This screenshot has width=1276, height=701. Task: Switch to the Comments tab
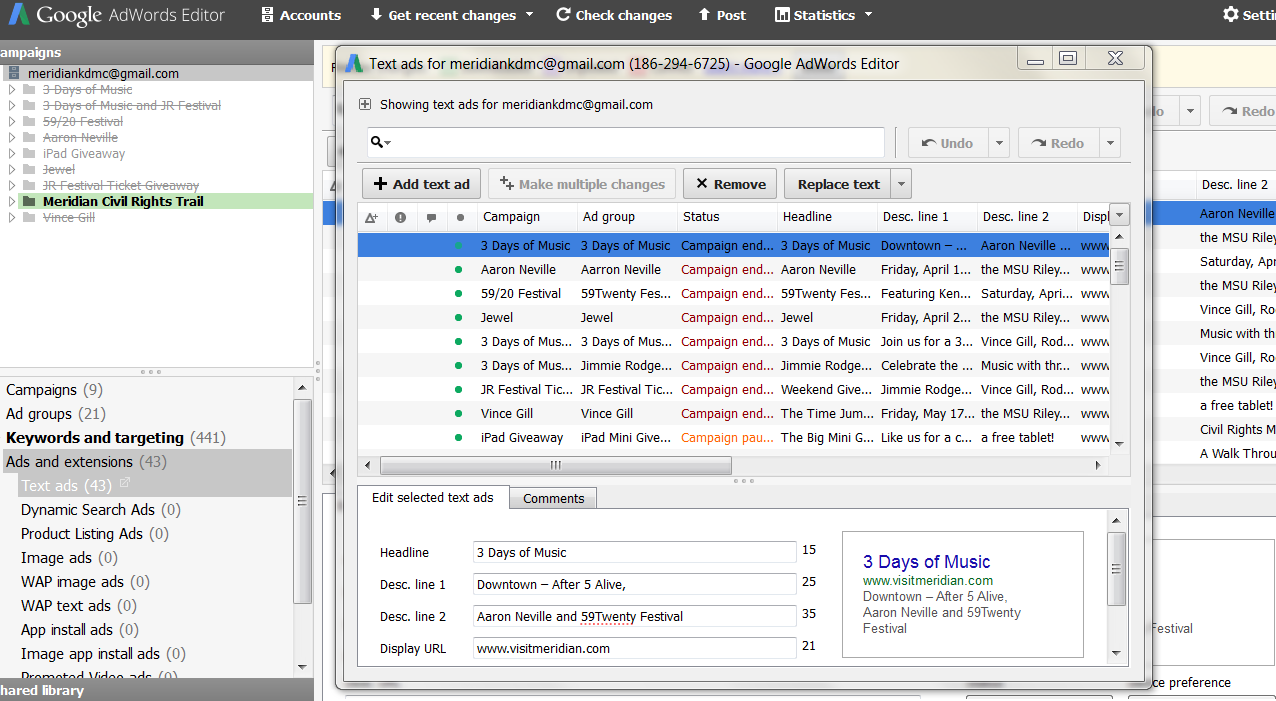coord(553,498)
